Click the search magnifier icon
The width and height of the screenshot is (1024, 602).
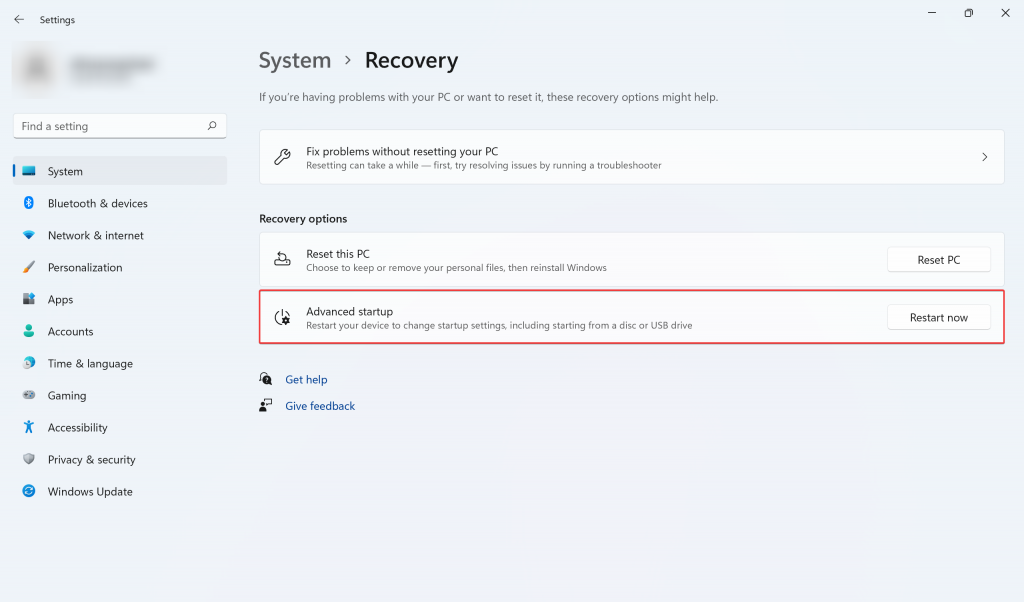tap(212, 125)
